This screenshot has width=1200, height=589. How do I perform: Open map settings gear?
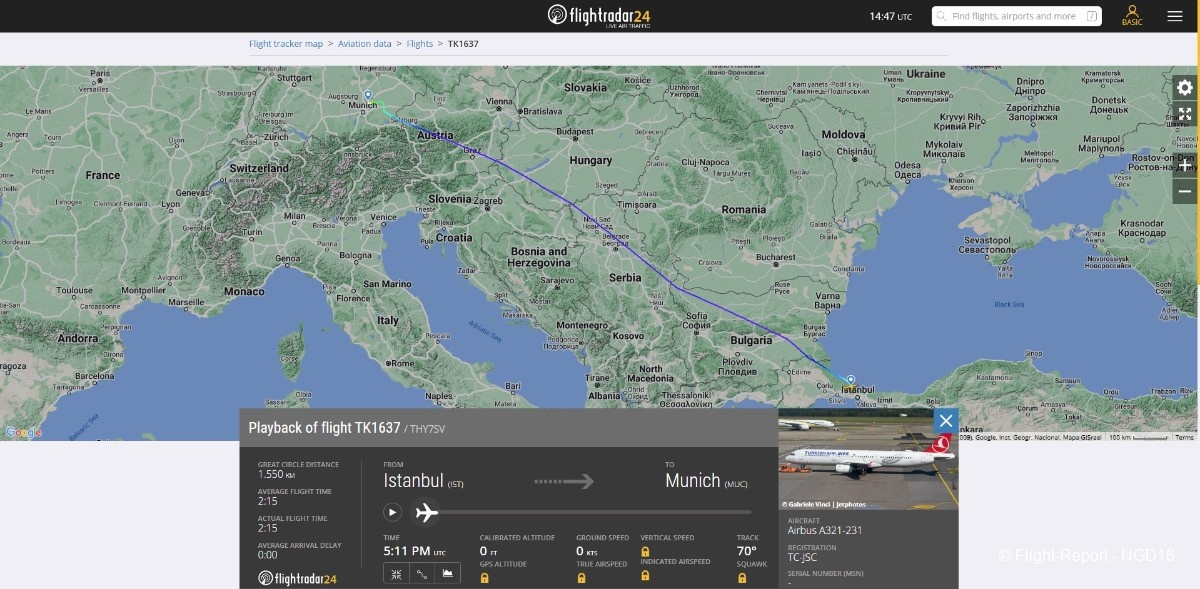click(1185, 87)
